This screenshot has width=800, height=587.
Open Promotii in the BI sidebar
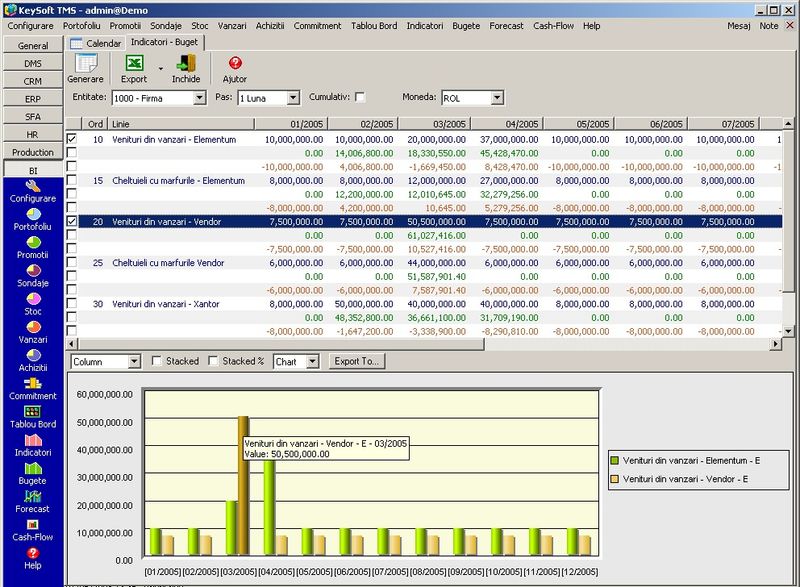33,248
